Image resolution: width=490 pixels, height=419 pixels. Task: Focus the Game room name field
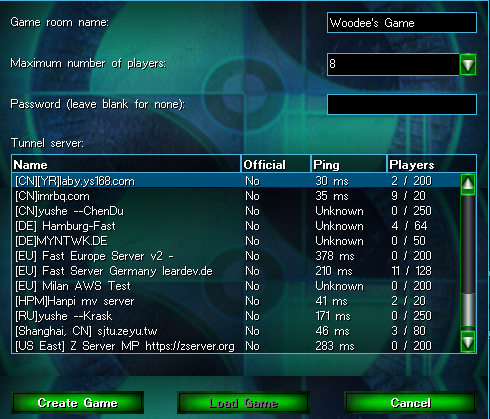point(402,23)
